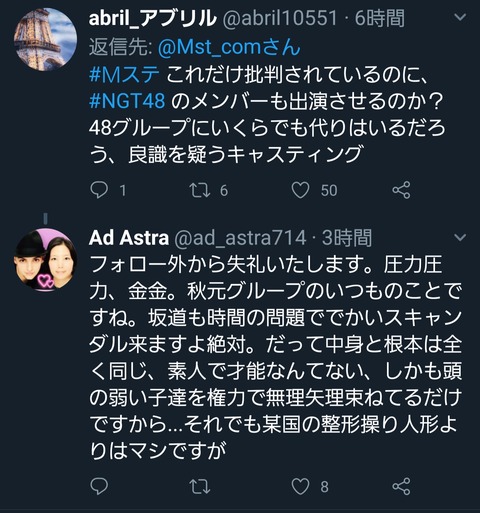Open the chevron menu on Ad Astra's tweet
Screen dimensions: 480x513
(460, 237)
